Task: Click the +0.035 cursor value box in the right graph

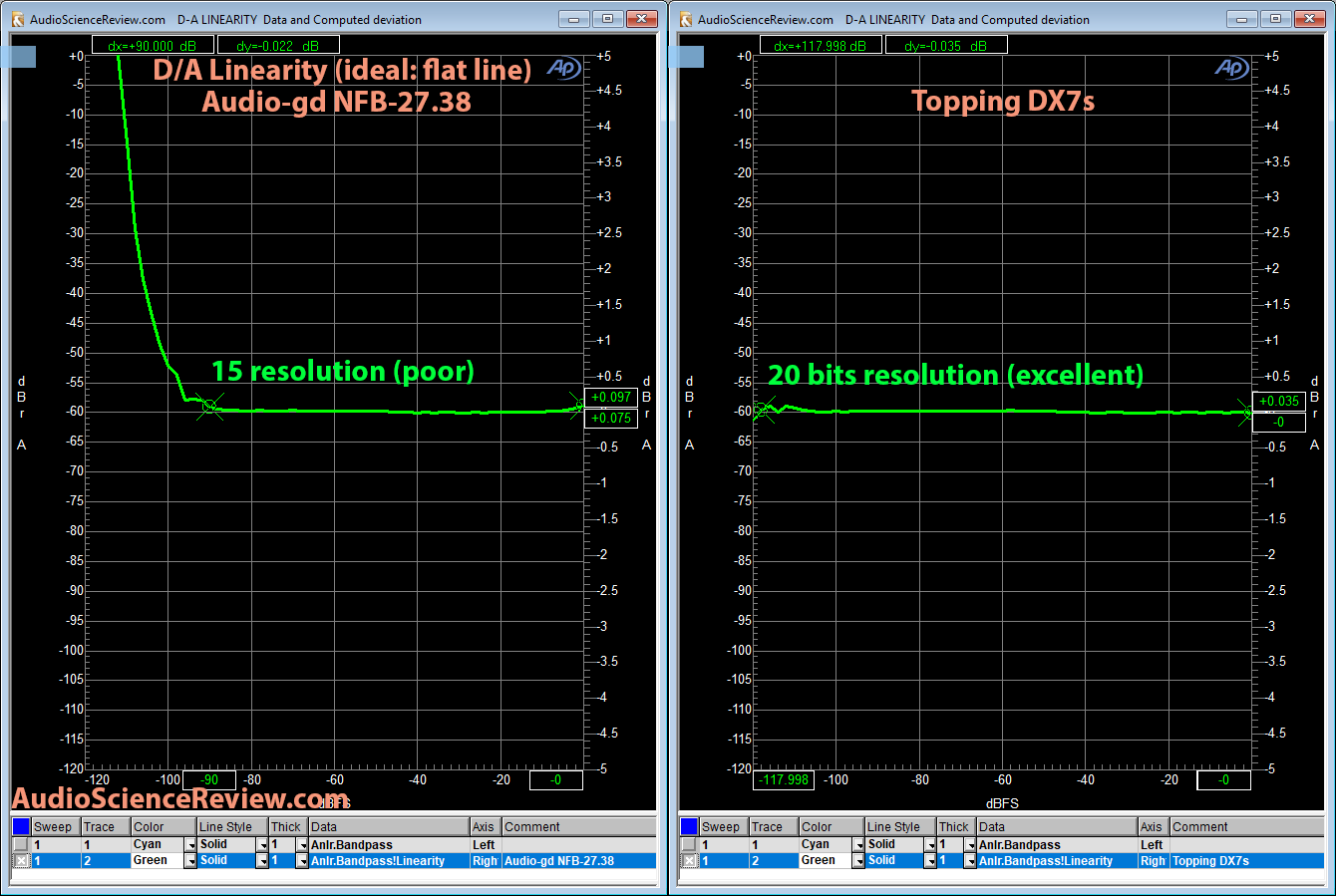Action: click(1279, 401)
